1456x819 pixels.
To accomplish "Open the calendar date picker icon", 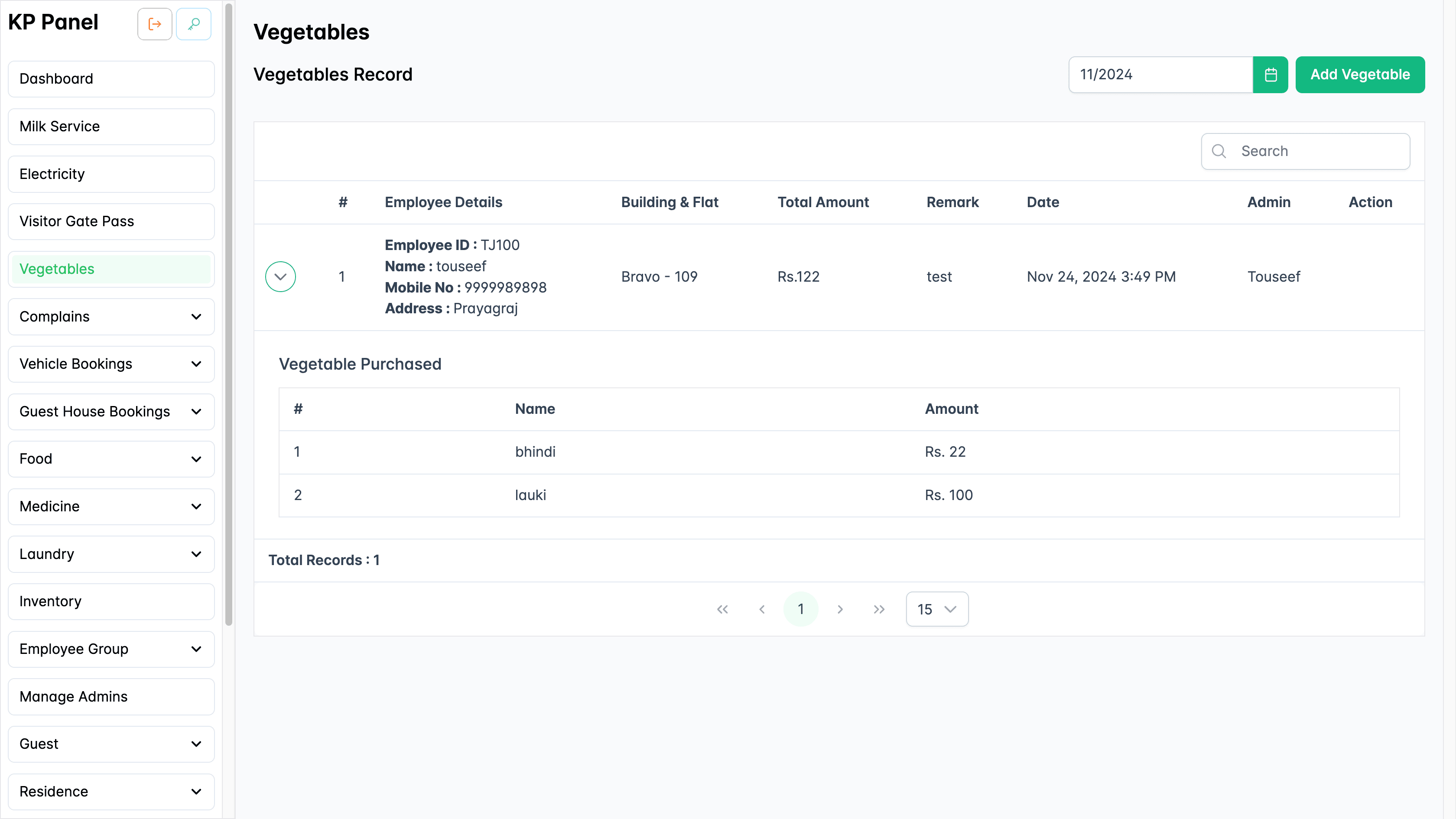I will coord(1270,74).
